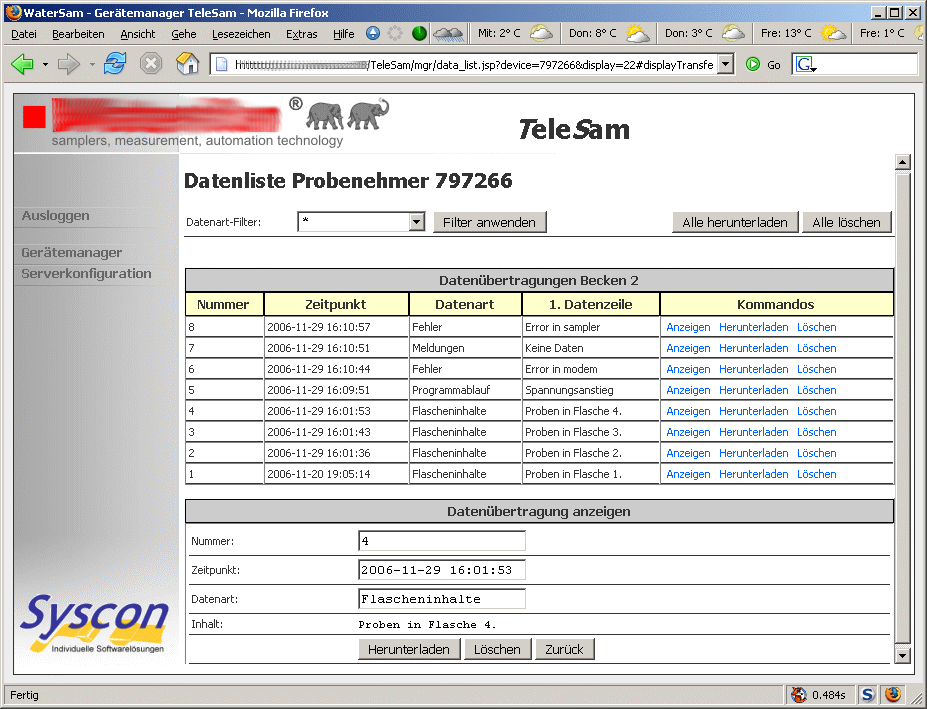Viewport: 927px width, 709px height.
Task: Click the grey Forward arrow
Action: coord(69,64)
